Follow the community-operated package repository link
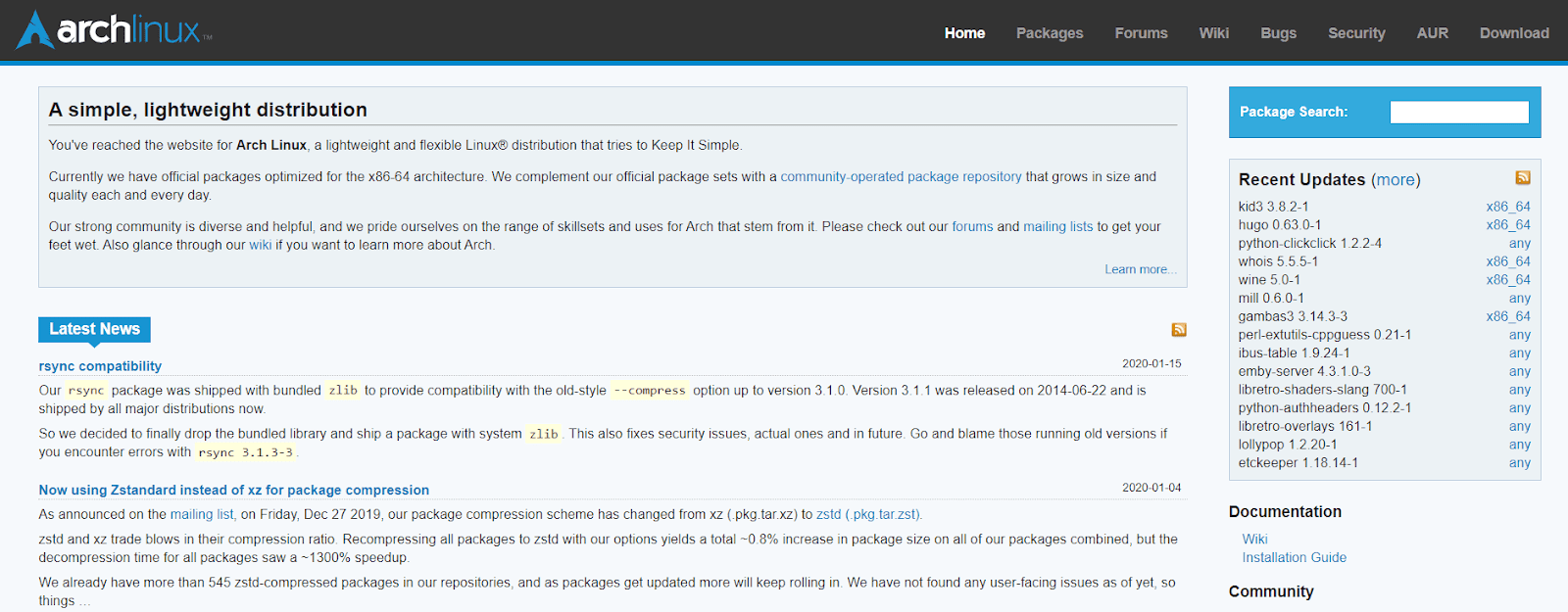This screenshot has width=1568, height=612. (901, 177)
